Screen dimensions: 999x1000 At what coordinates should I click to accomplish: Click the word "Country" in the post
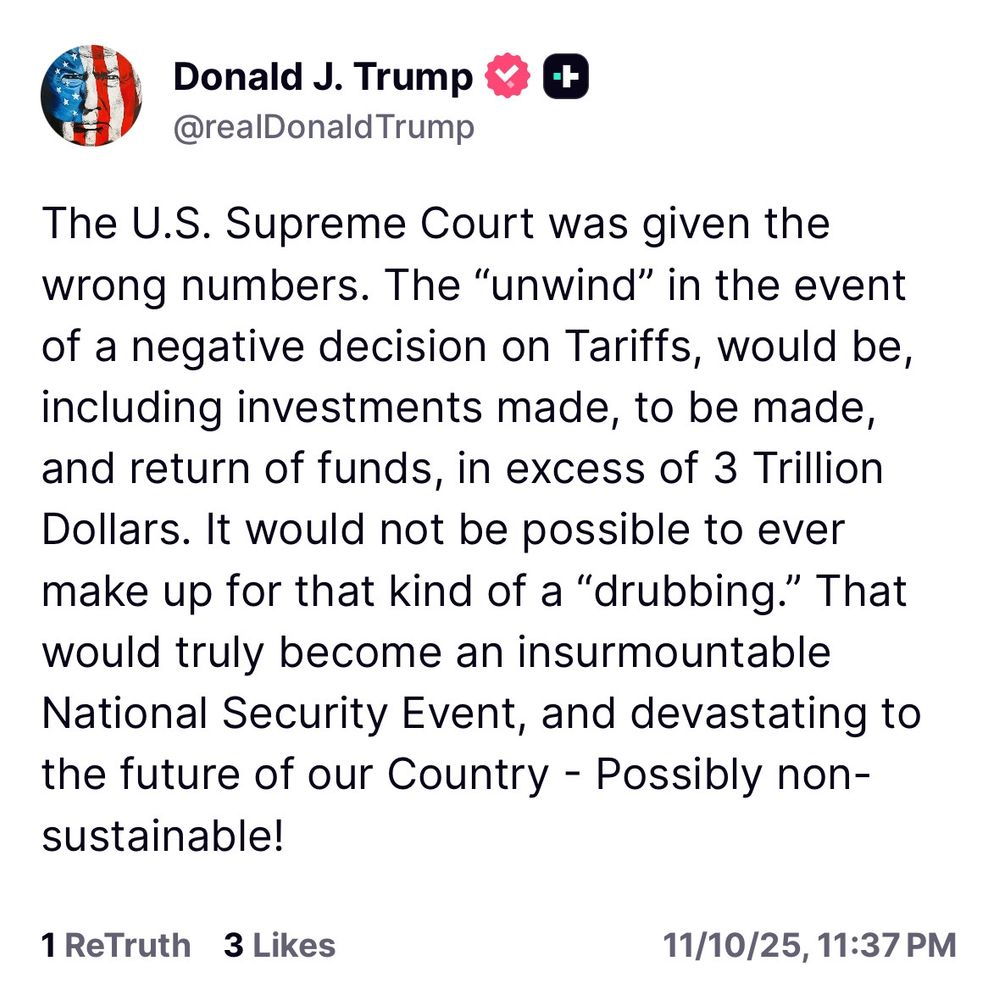pyautogui.click(x=468, y=776)
